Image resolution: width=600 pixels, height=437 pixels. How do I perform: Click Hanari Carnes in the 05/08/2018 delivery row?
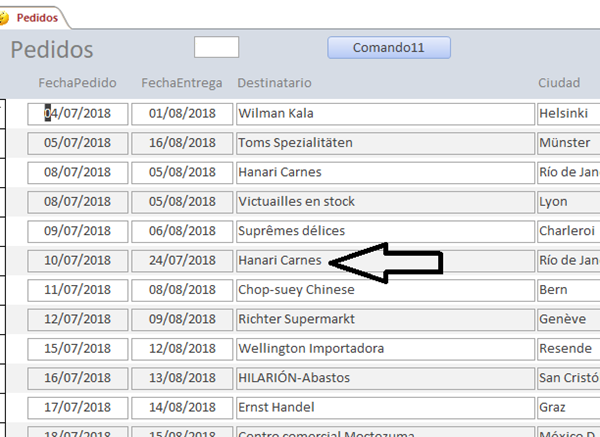coord(385,173)
